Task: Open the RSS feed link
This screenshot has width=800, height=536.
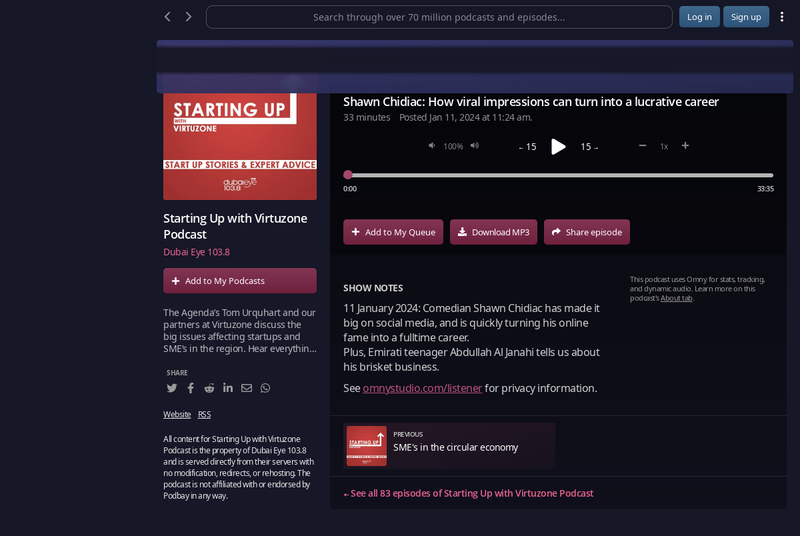Action: pos(204,415)
